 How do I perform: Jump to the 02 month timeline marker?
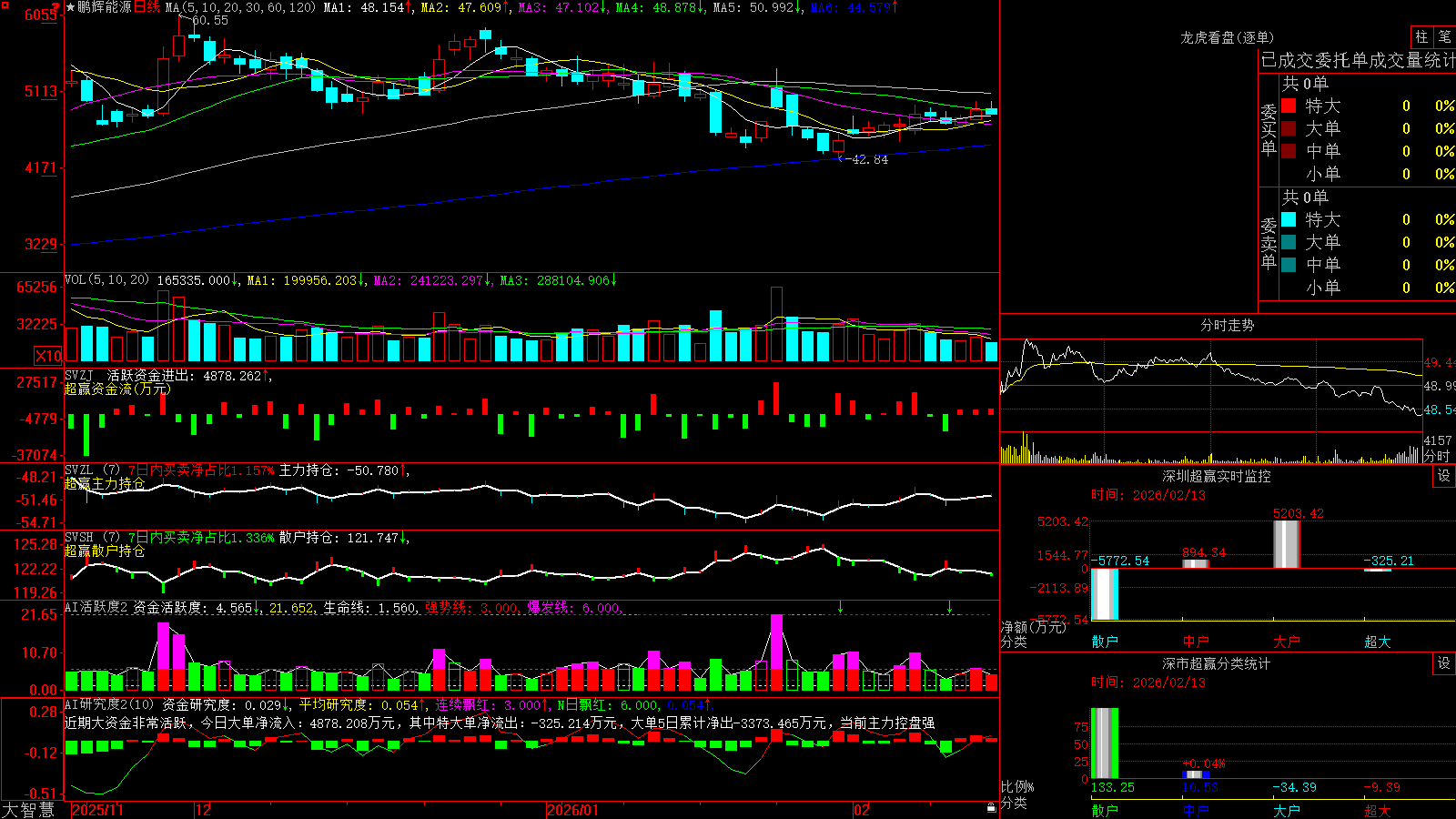tap(862, 810)
